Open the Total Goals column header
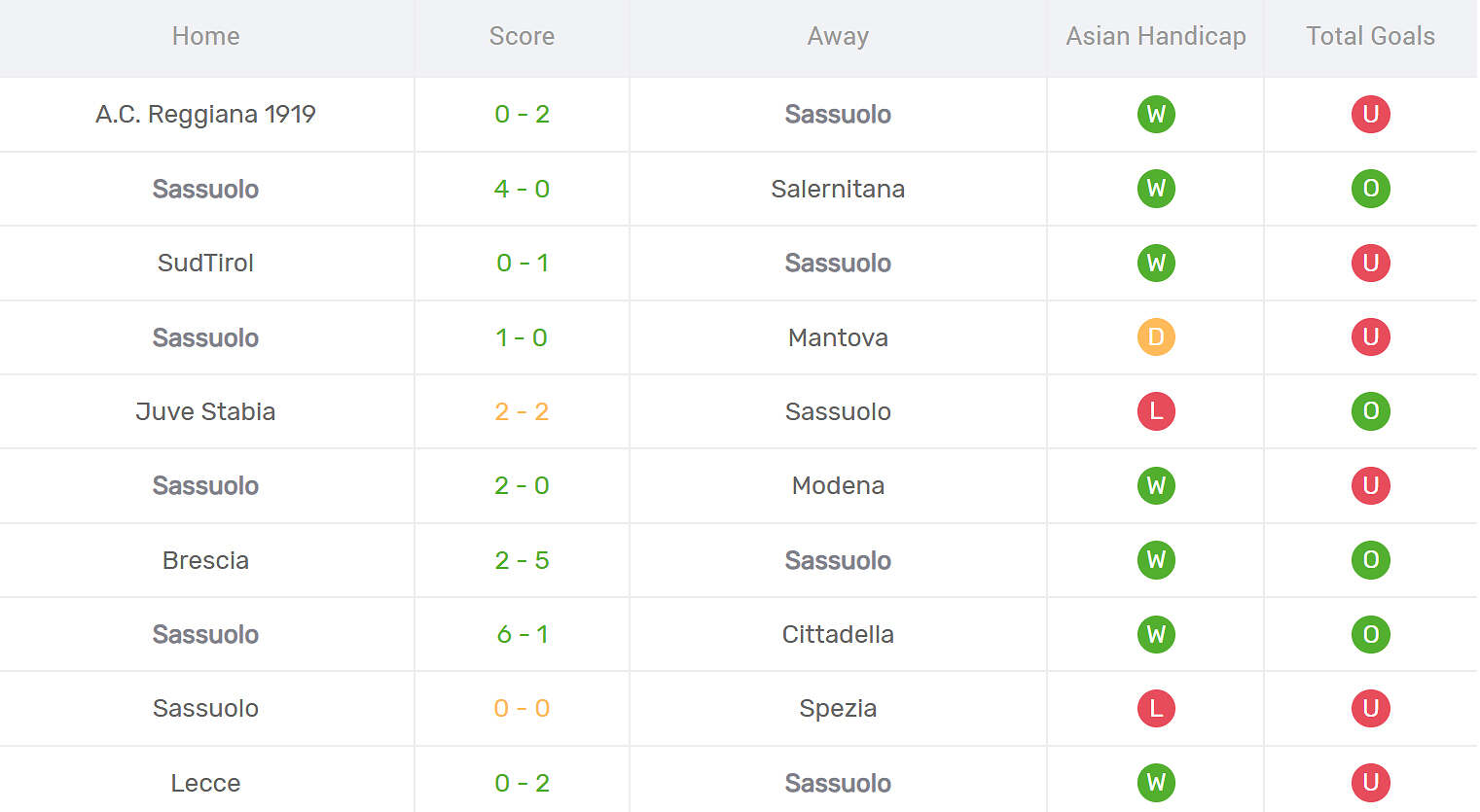 tap(1369, 36)
